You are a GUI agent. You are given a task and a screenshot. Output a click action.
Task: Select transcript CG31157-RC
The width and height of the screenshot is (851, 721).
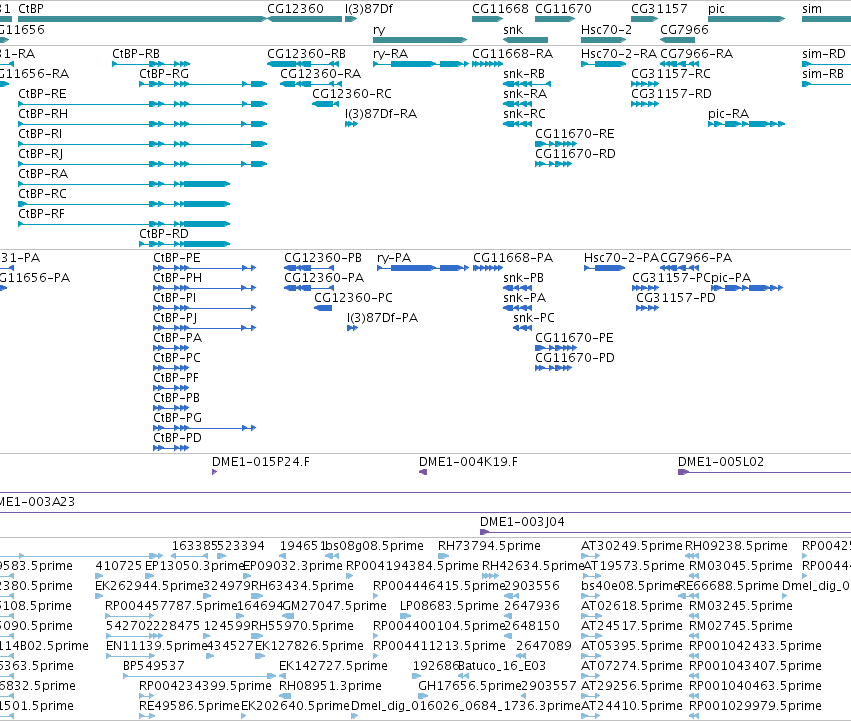[645, 84]
